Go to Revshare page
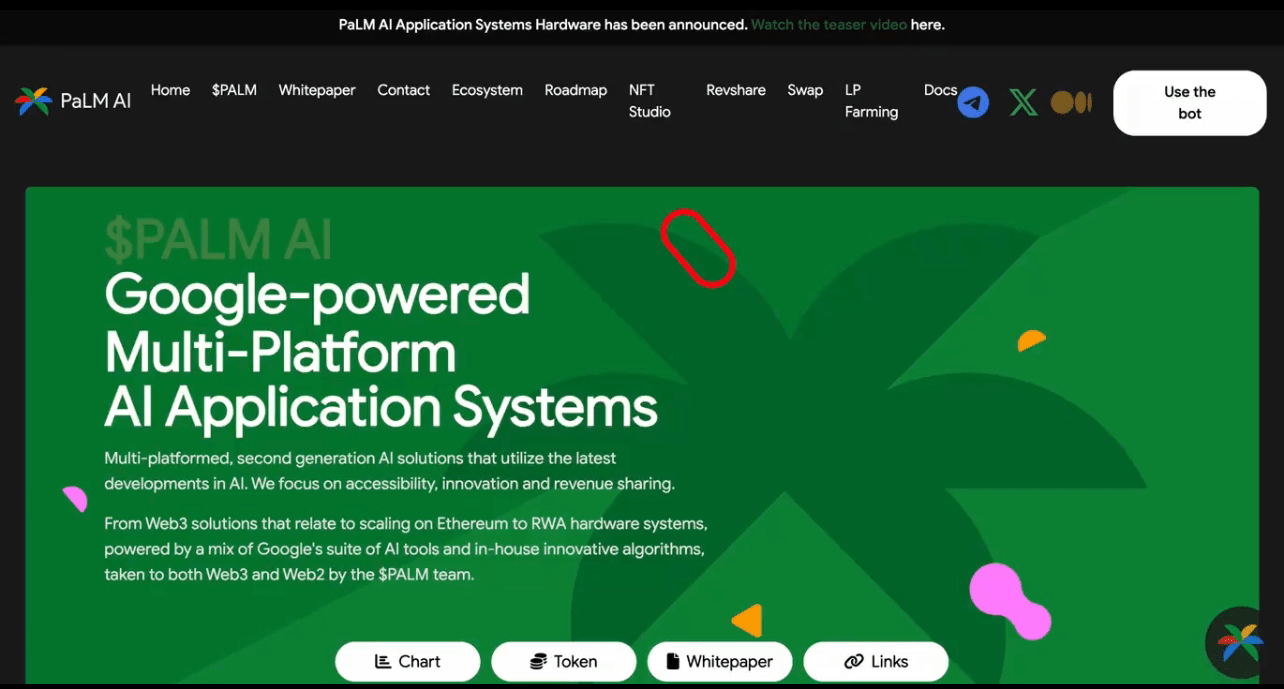 tap(735, 90)
